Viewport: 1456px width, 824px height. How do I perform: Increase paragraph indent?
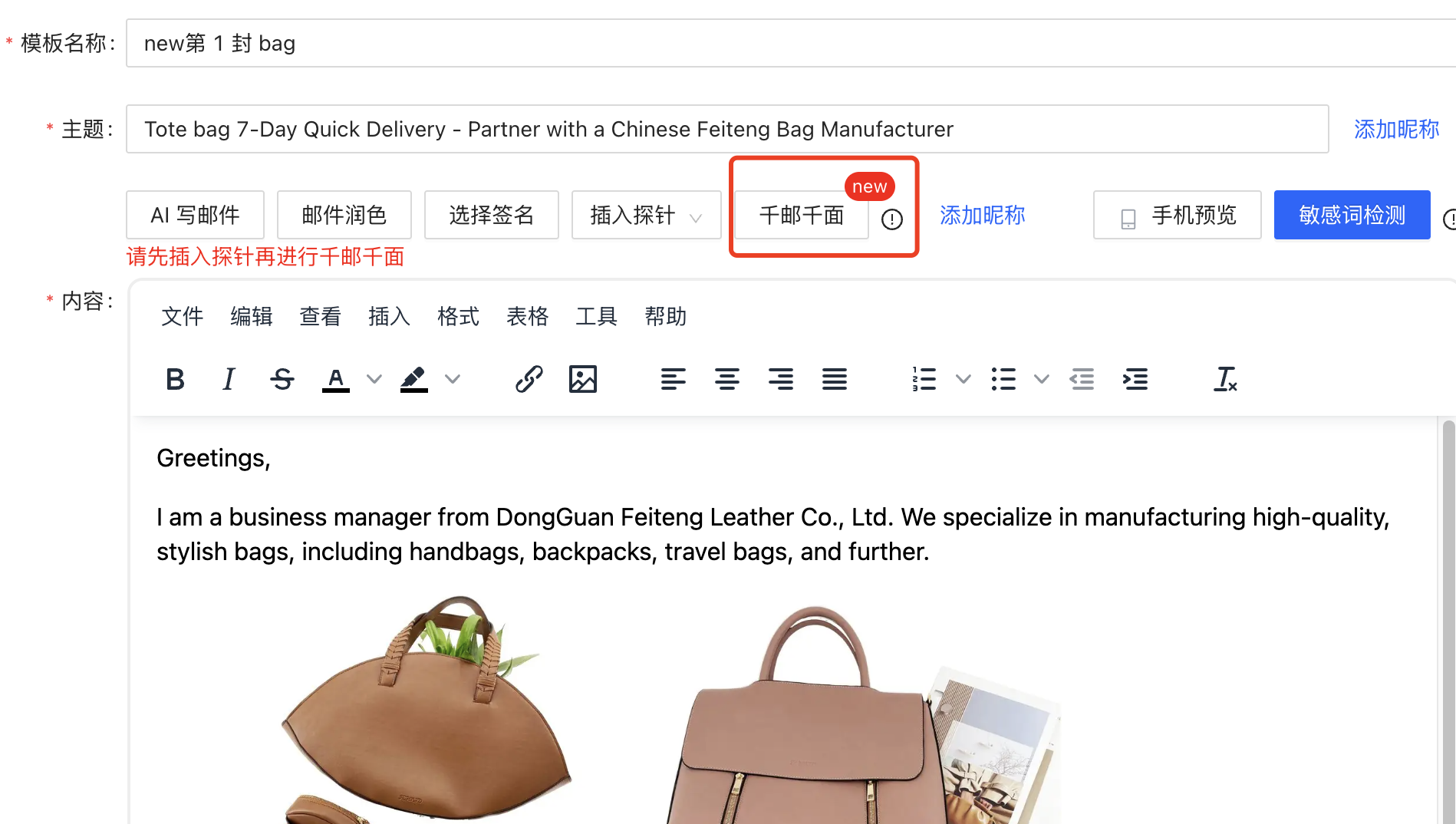click(x=1136, y=378)
